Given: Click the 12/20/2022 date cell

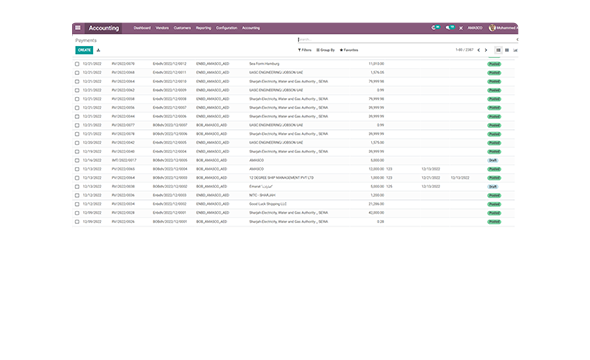Looking at the screenshot, I should coord(92,143).
